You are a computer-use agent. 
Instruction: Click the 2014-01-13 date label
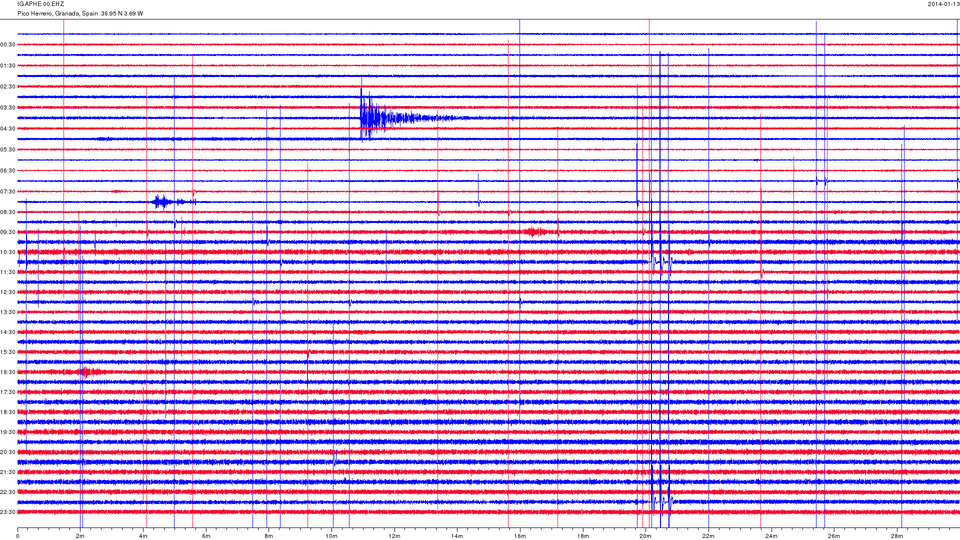tap(943, 4)
